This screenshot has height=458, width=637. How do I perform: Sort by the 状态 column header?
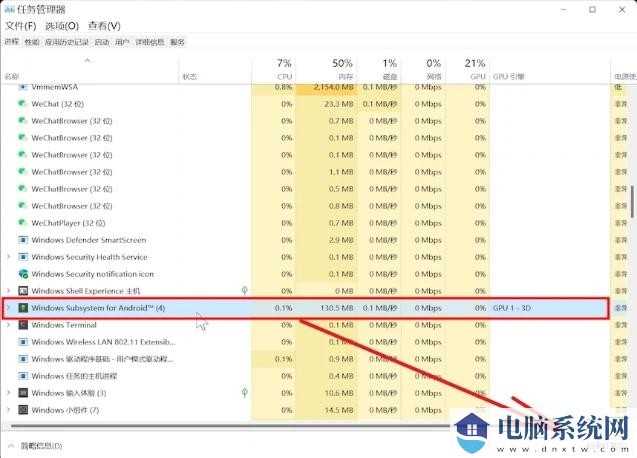click(x=215, y=69)
